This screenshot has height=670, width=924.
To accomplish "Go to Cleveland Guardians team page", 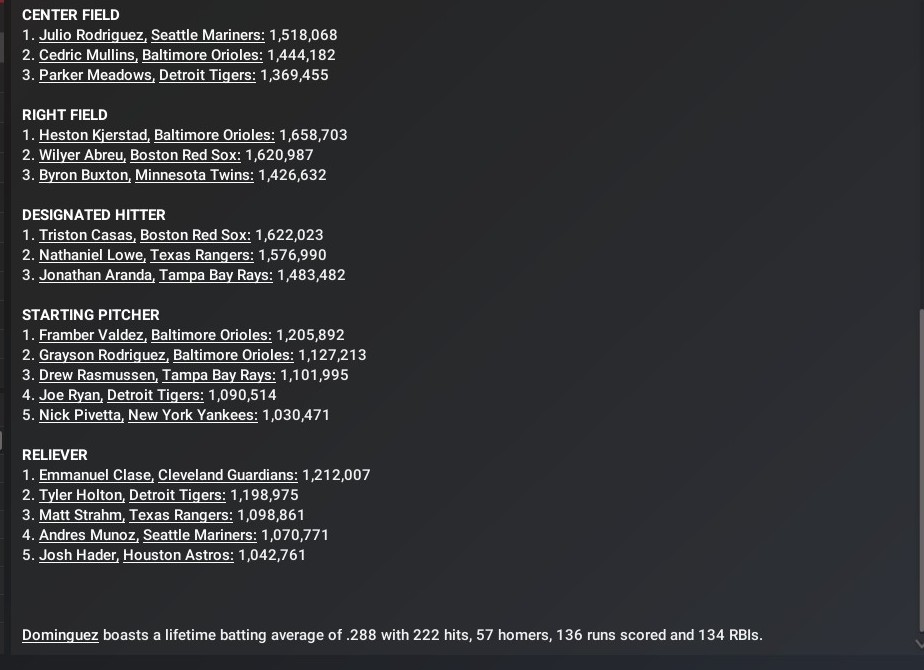I will coord(228,475).
